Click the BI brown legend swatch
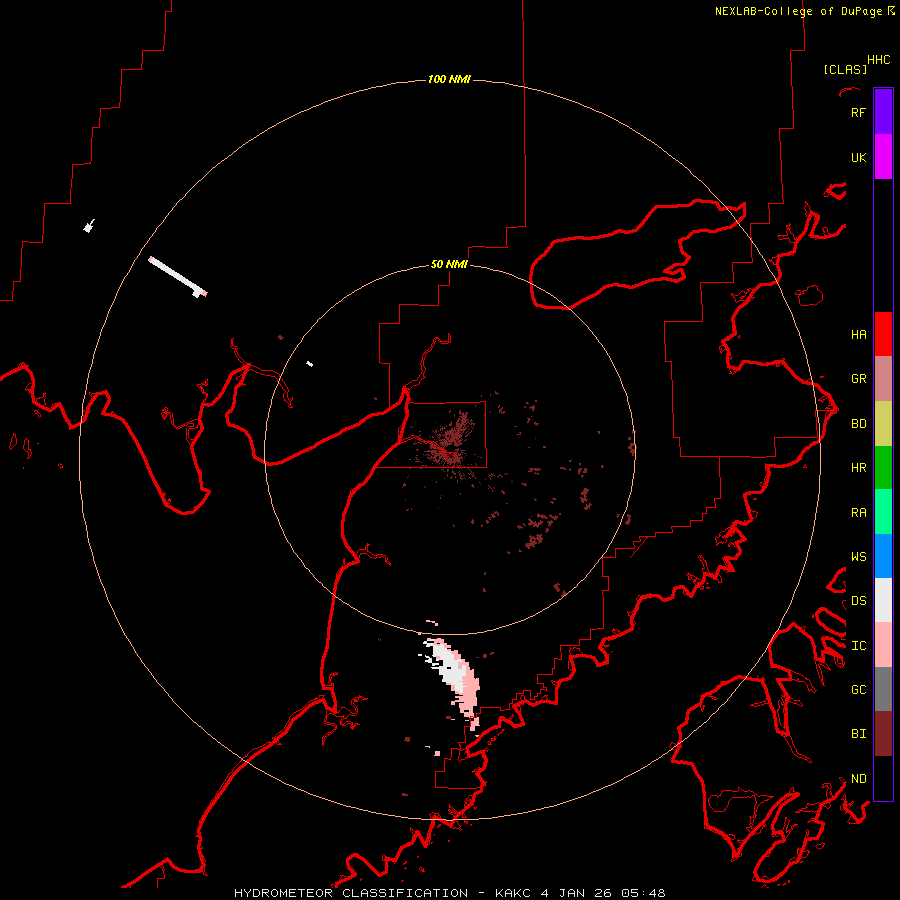Image resolution: width=900 pixels, height=900 pixels. tap(883, 734)
